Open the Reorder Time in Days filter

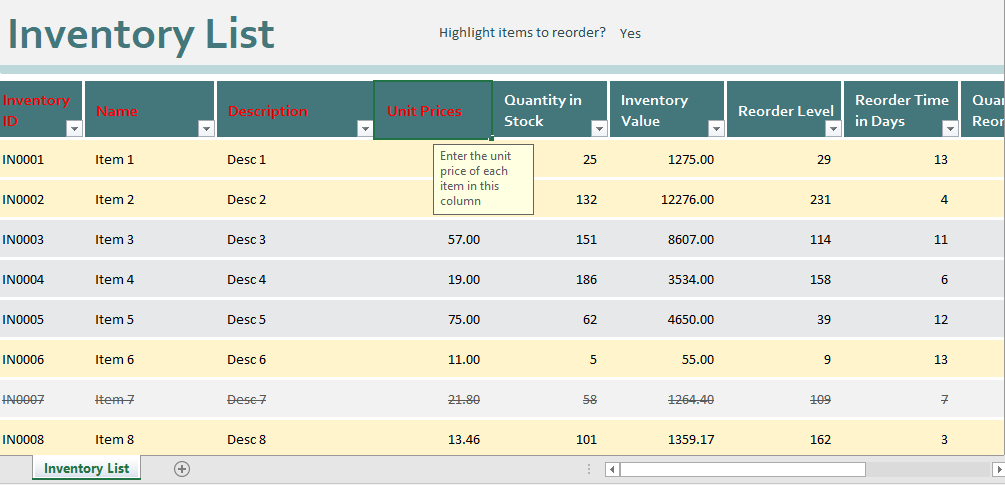click(950, 129)
